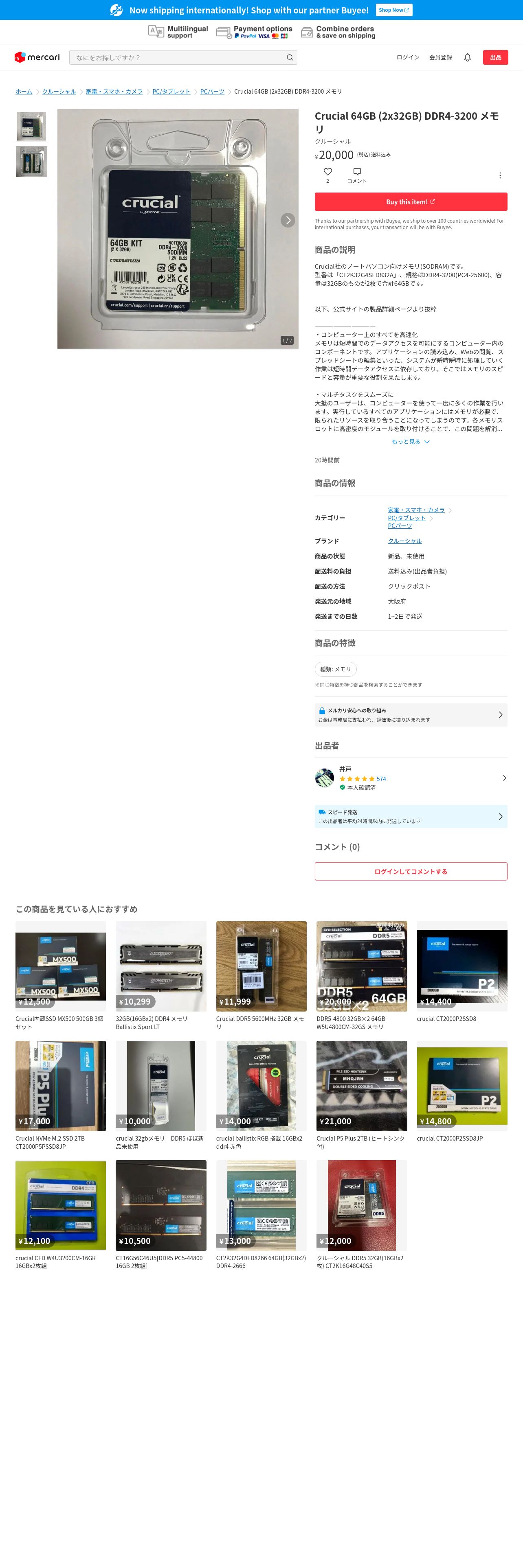
Task: Focus the なにをお探しですか search field
Action: tap(182, 57)
